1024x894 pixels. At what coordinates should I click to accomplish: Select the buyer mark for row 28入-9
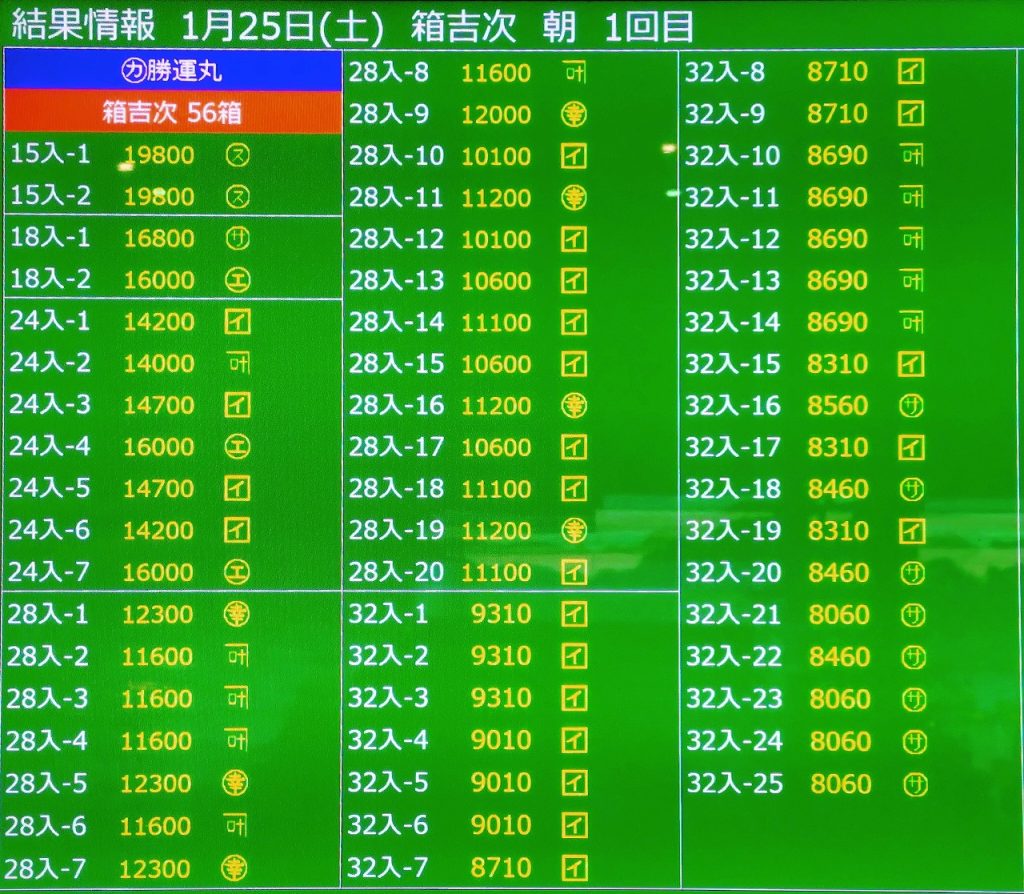574,114
